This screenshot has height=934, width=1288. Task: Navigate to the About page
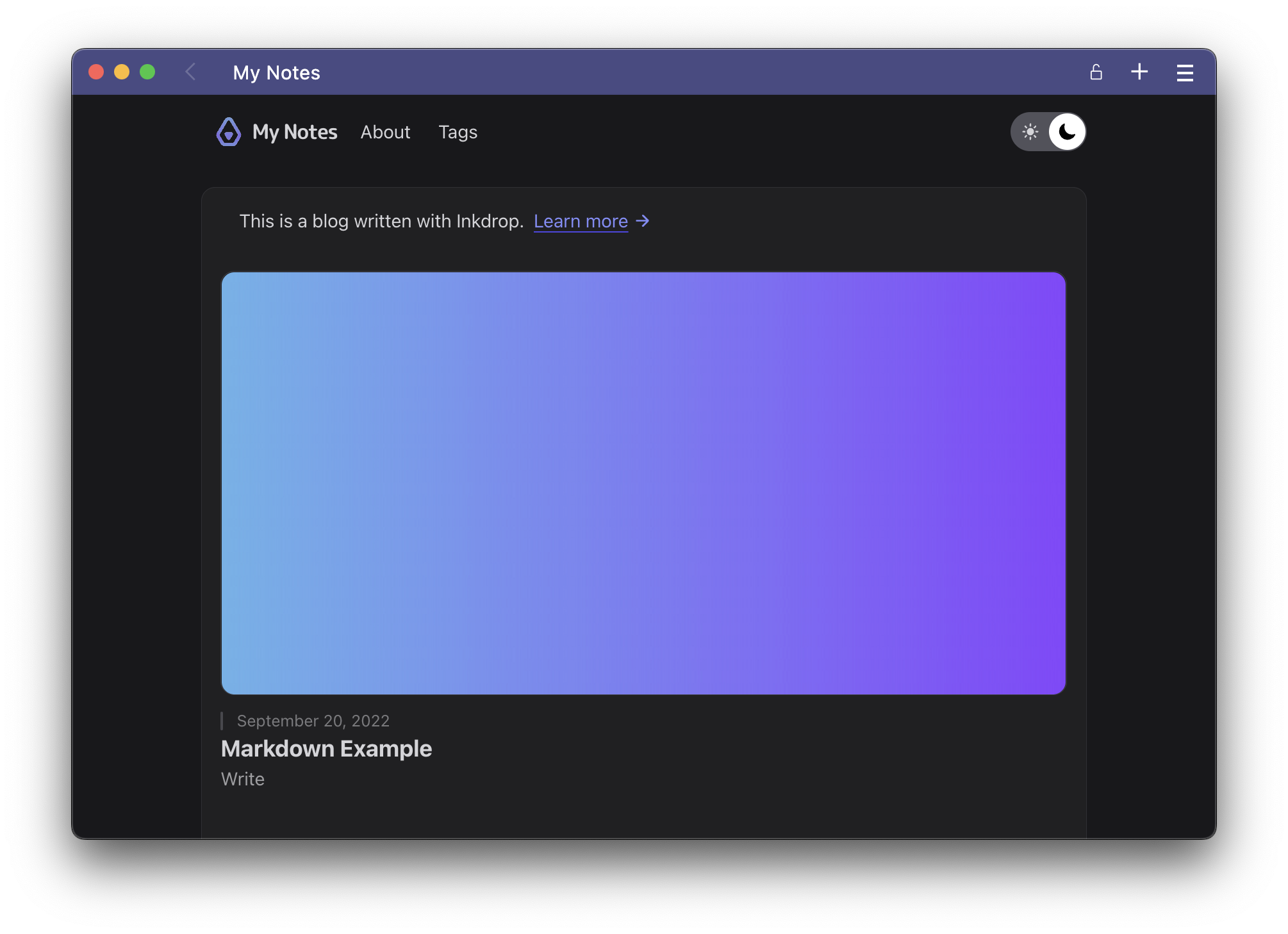click(386, 132)
